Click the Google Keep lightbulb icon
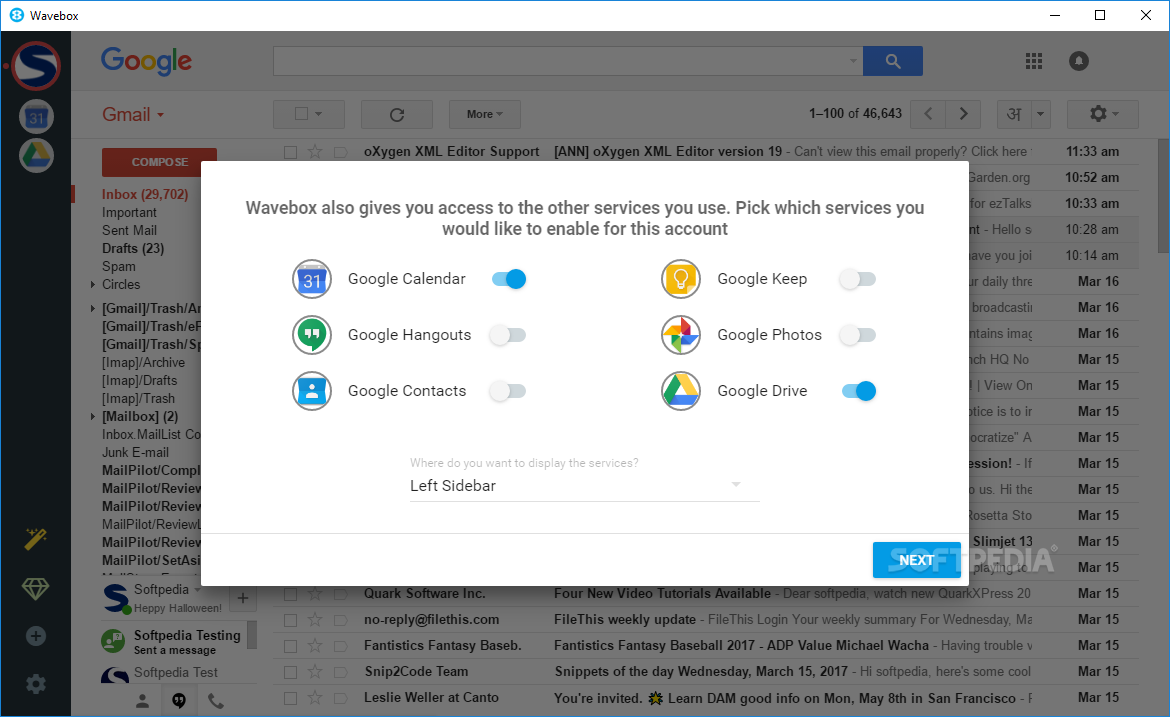1170x717 pixels. tap(681, 279)
